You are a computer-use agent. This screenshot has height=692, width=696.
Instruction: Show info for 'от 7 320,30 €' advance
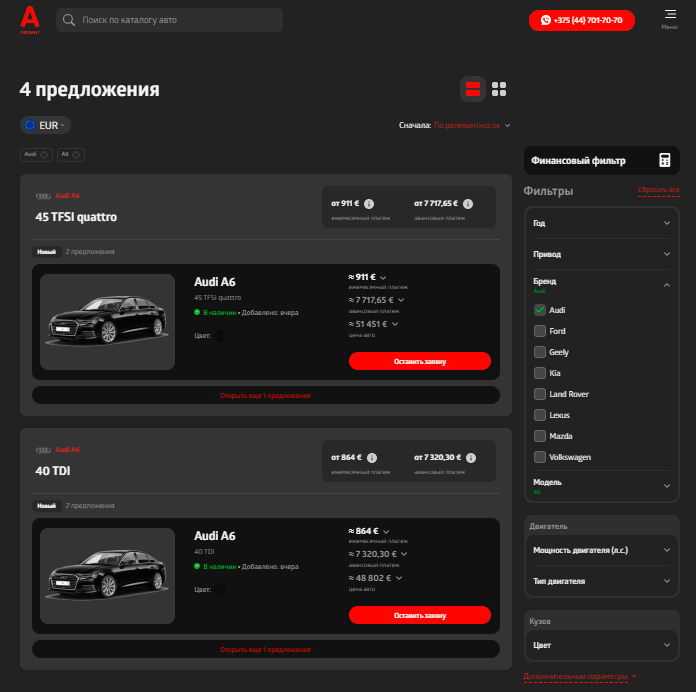tap(471, 458)
